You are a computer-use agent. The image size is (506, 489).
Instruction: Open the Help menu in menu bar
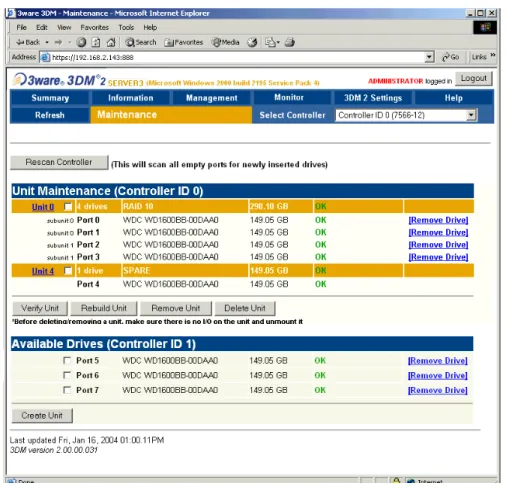pos(150,27)
